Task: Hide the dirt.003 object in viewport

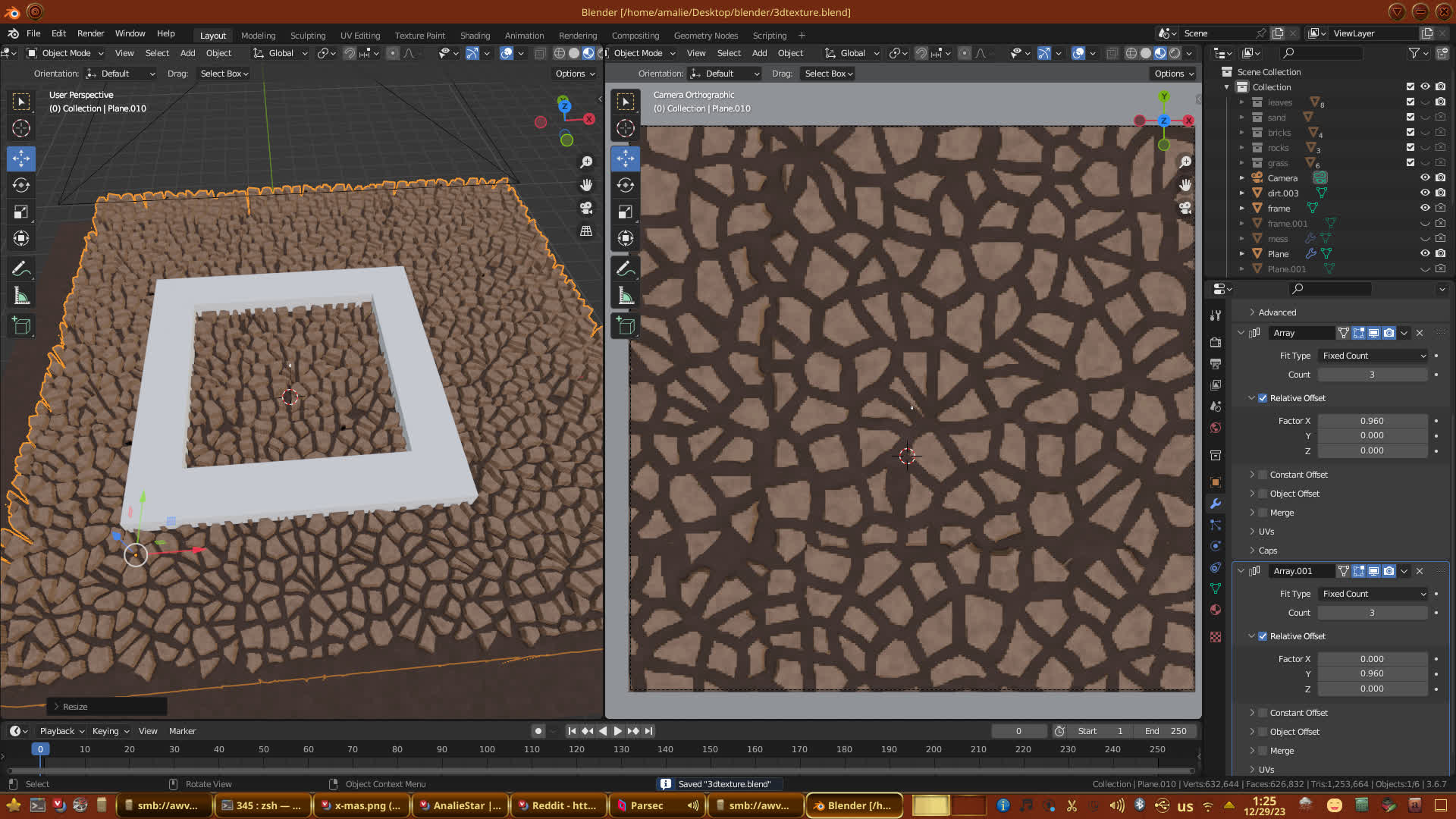Action: [x=1425, y=193]
